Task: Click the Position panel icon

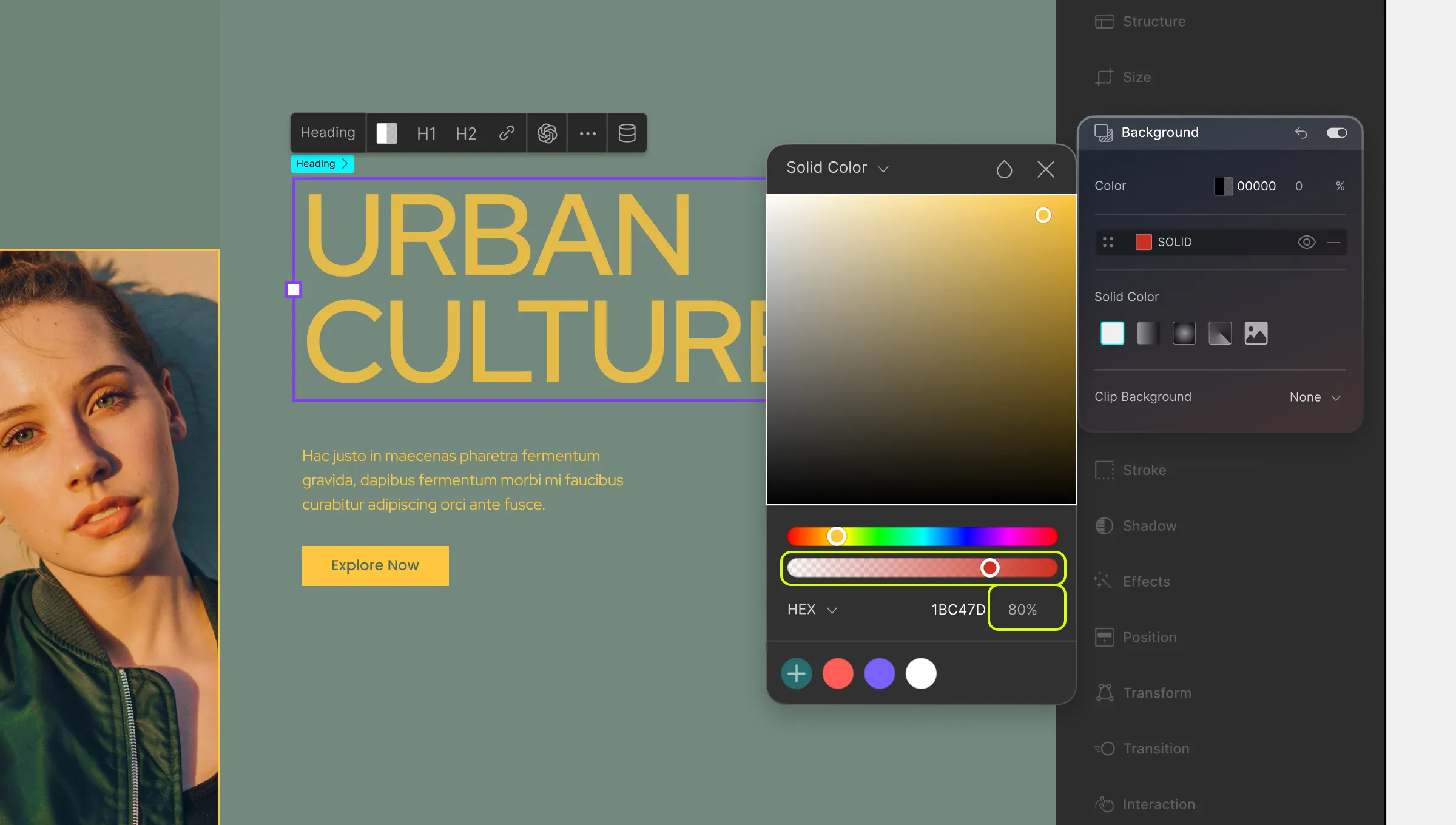Action: [1103, 636]
